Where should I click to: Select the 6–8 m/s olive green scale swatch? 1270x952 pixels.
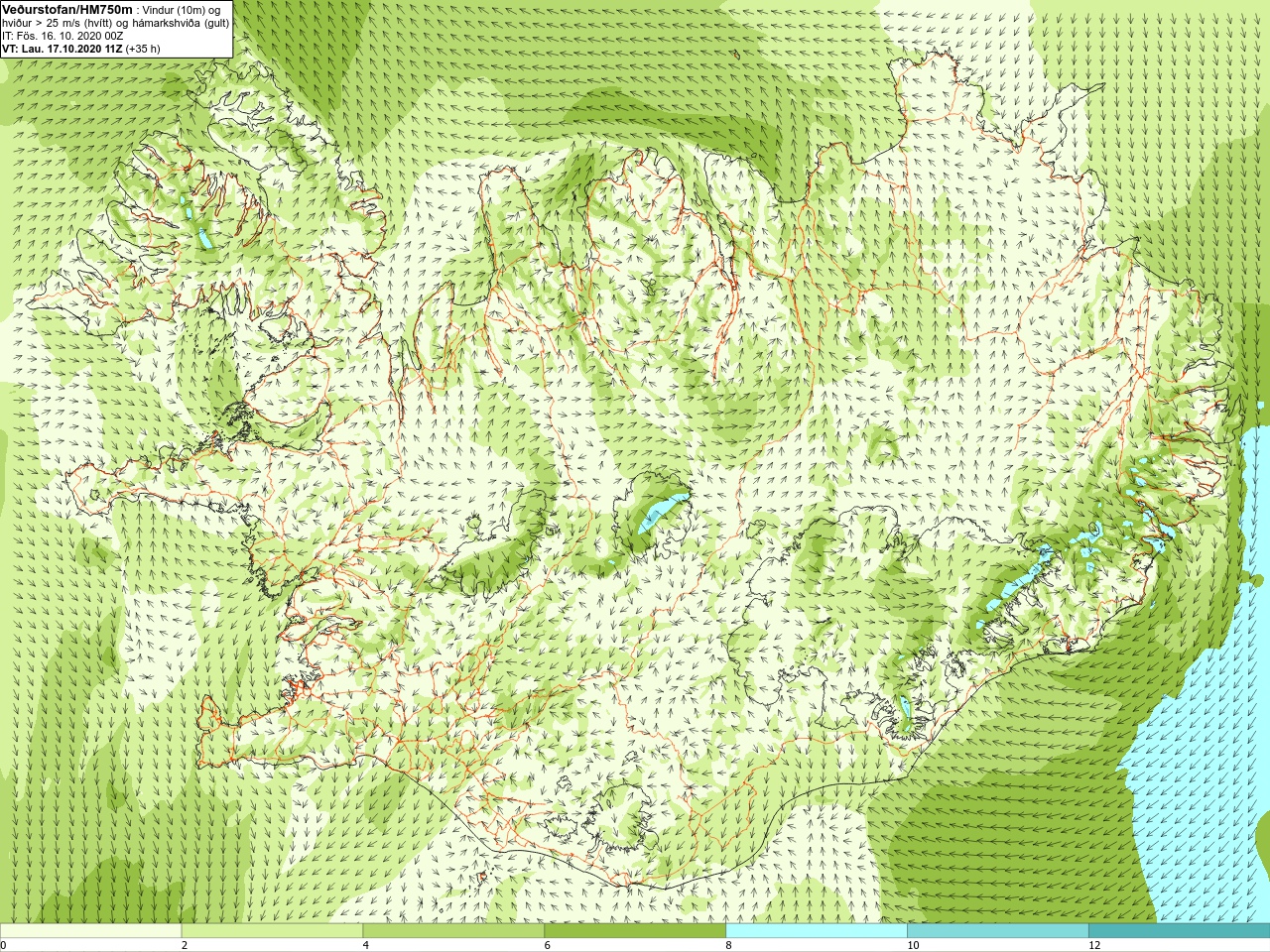635,931
